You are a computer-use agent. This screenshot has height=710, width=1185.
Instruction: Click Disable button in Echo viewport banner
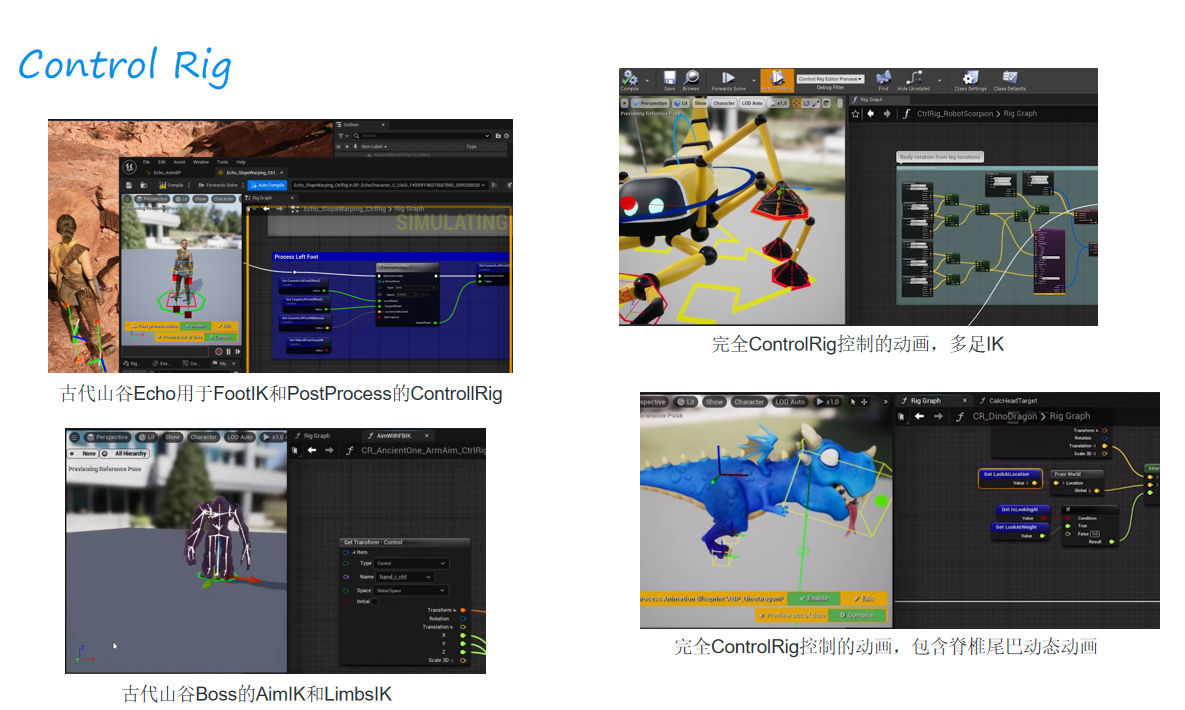pyautogui.click(x=196, y=327)
